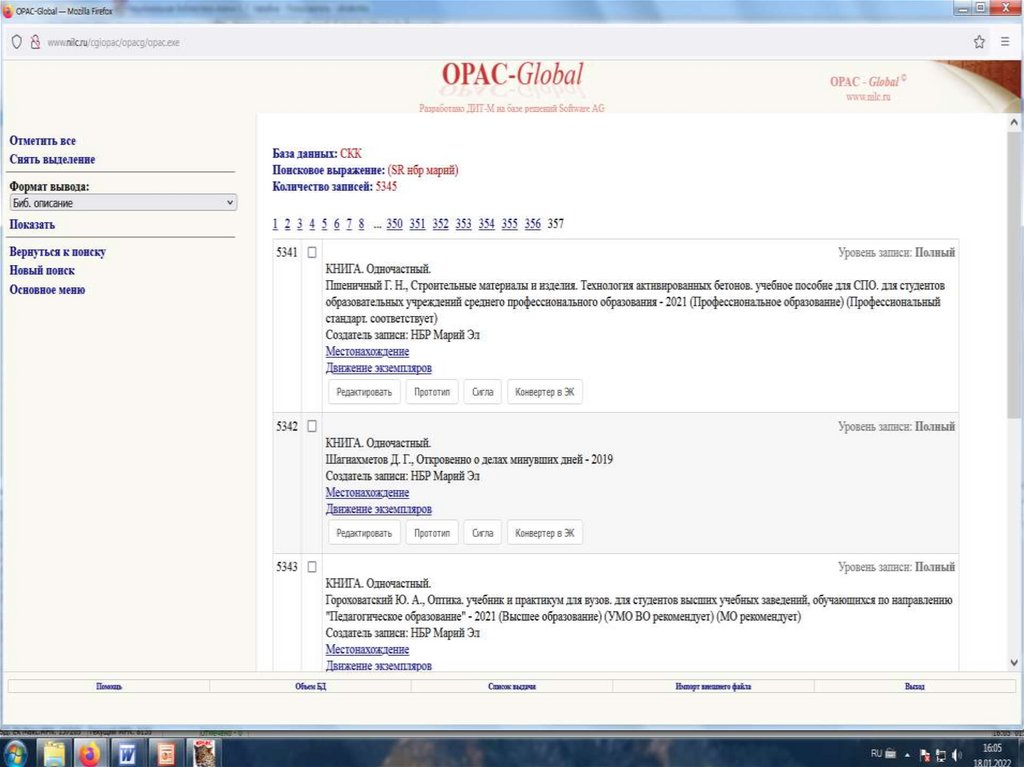
Task: Click Объем БД in the bottom menu
Action: tap(310, 686)
